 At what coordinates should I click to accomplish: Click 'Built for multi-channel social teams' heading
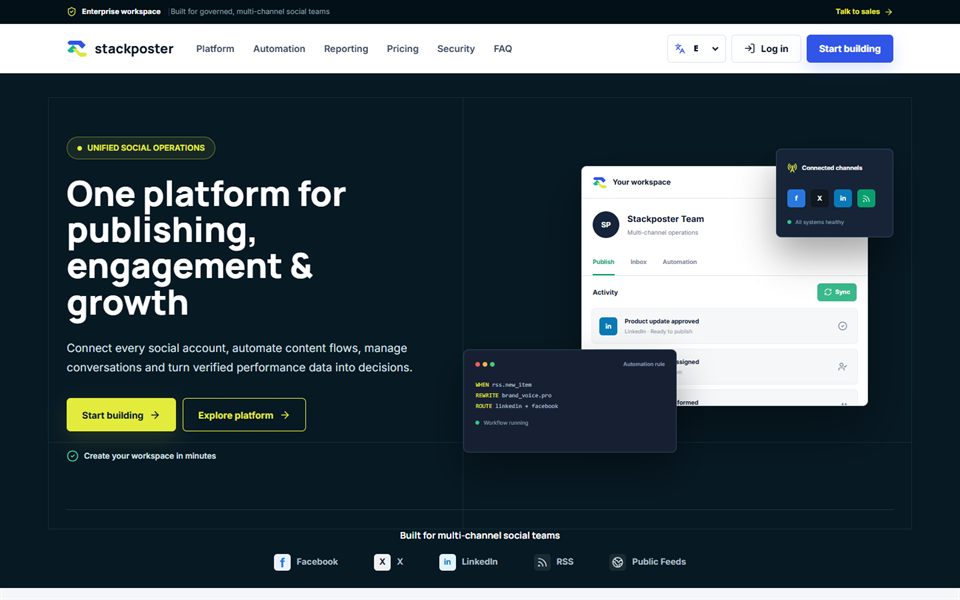coord(480,535)
